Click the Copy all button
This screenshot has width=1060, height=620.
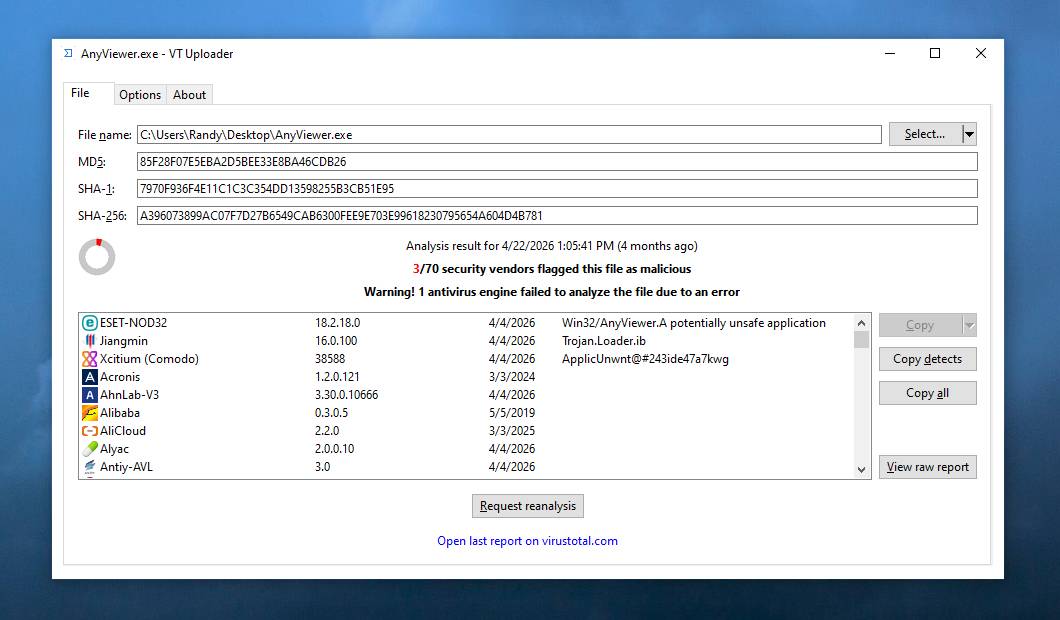pyautogui.click(x=928, y=393)
